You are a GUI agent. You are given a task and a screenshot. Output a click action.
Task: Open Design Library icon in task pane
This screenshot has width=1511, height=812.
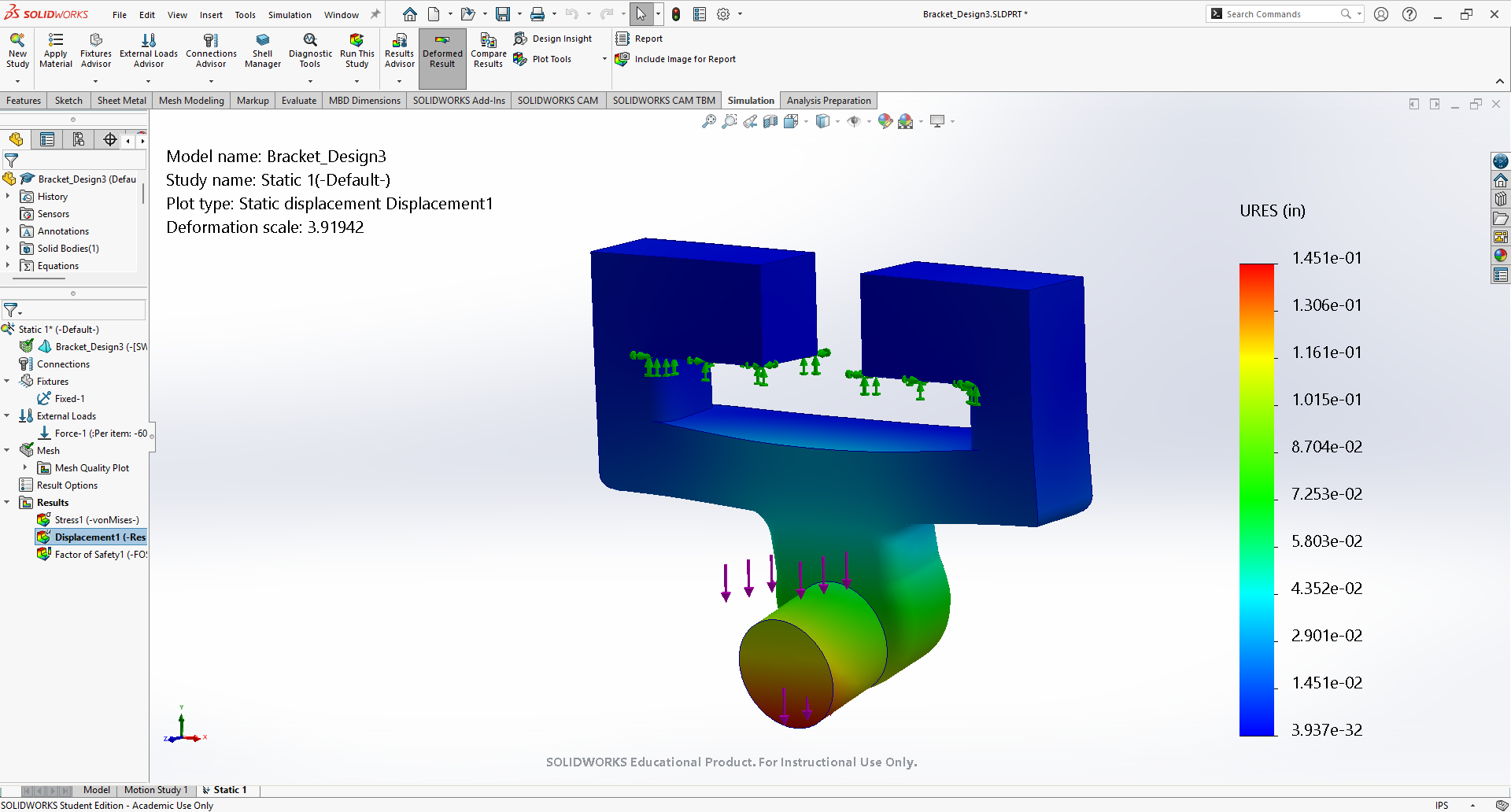pos(1501,199)
